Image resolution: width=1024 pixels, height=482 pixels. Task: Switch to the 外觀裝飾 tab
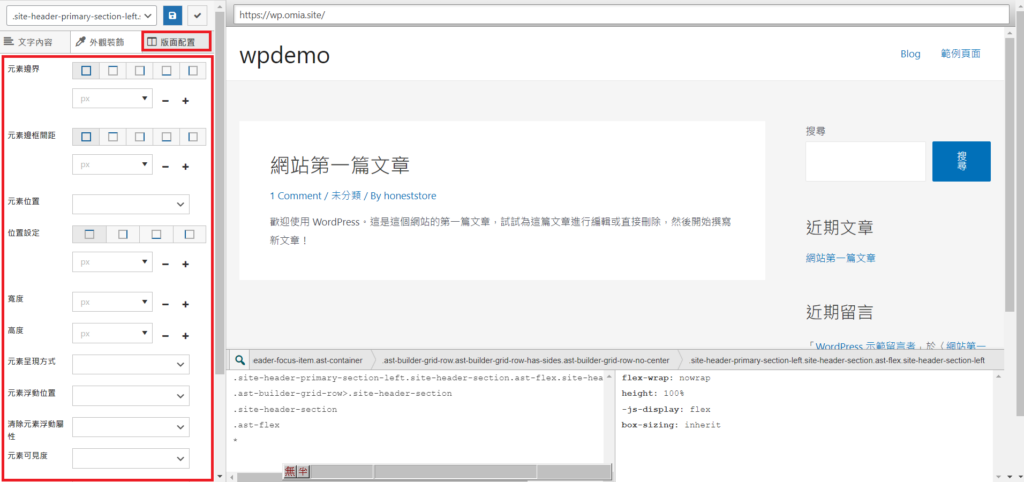[101, 42]
